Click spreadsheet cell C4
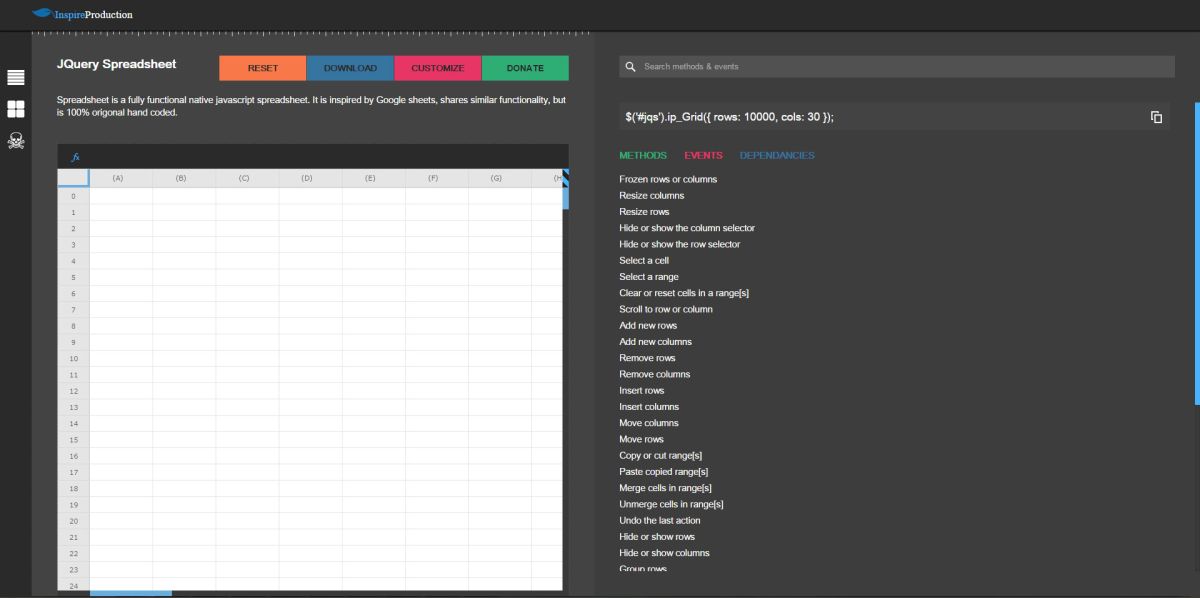Image resolution: width=1200 pixels, height=598 pixels. 247,261
